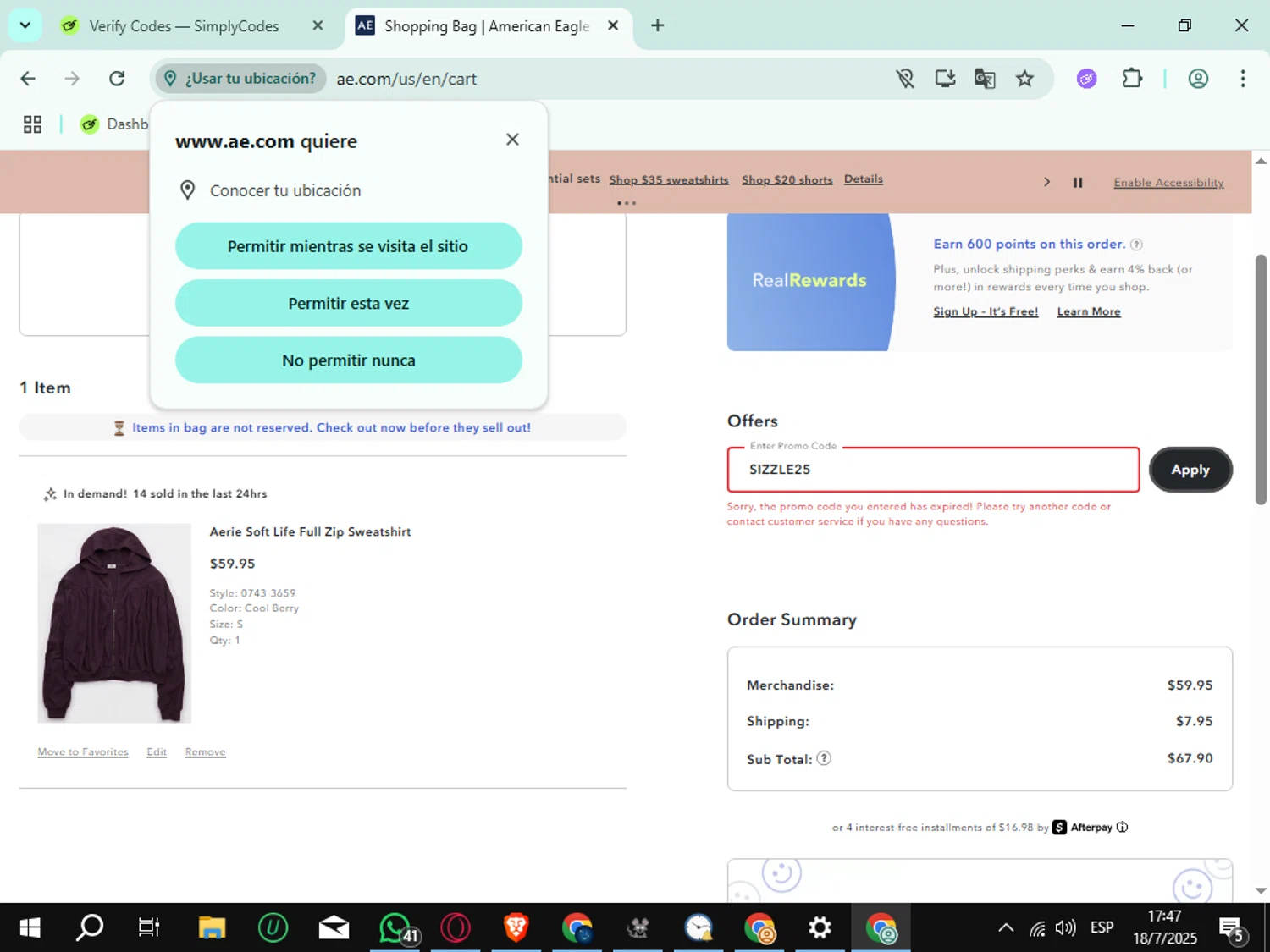Choose Permitir esta vez
Image resolution: width=1270 pixels, height=952 pixels.
(348, 303)
